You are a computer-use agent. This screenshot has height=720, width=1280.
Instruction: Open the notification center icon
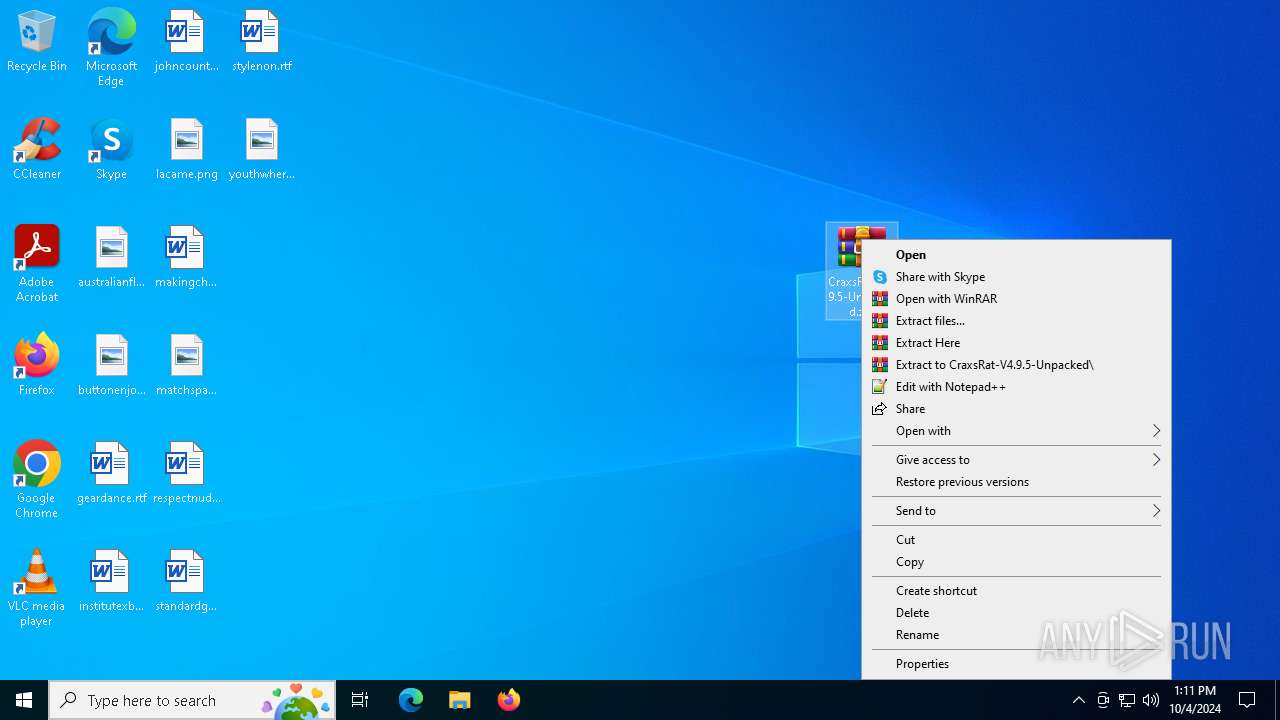click(1247, 700)
